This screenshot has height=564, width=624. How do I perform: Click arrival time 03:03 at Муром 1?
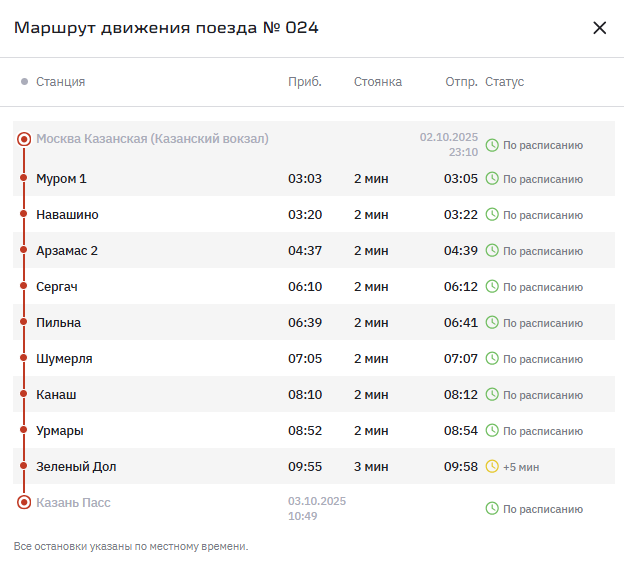point(305,178)
